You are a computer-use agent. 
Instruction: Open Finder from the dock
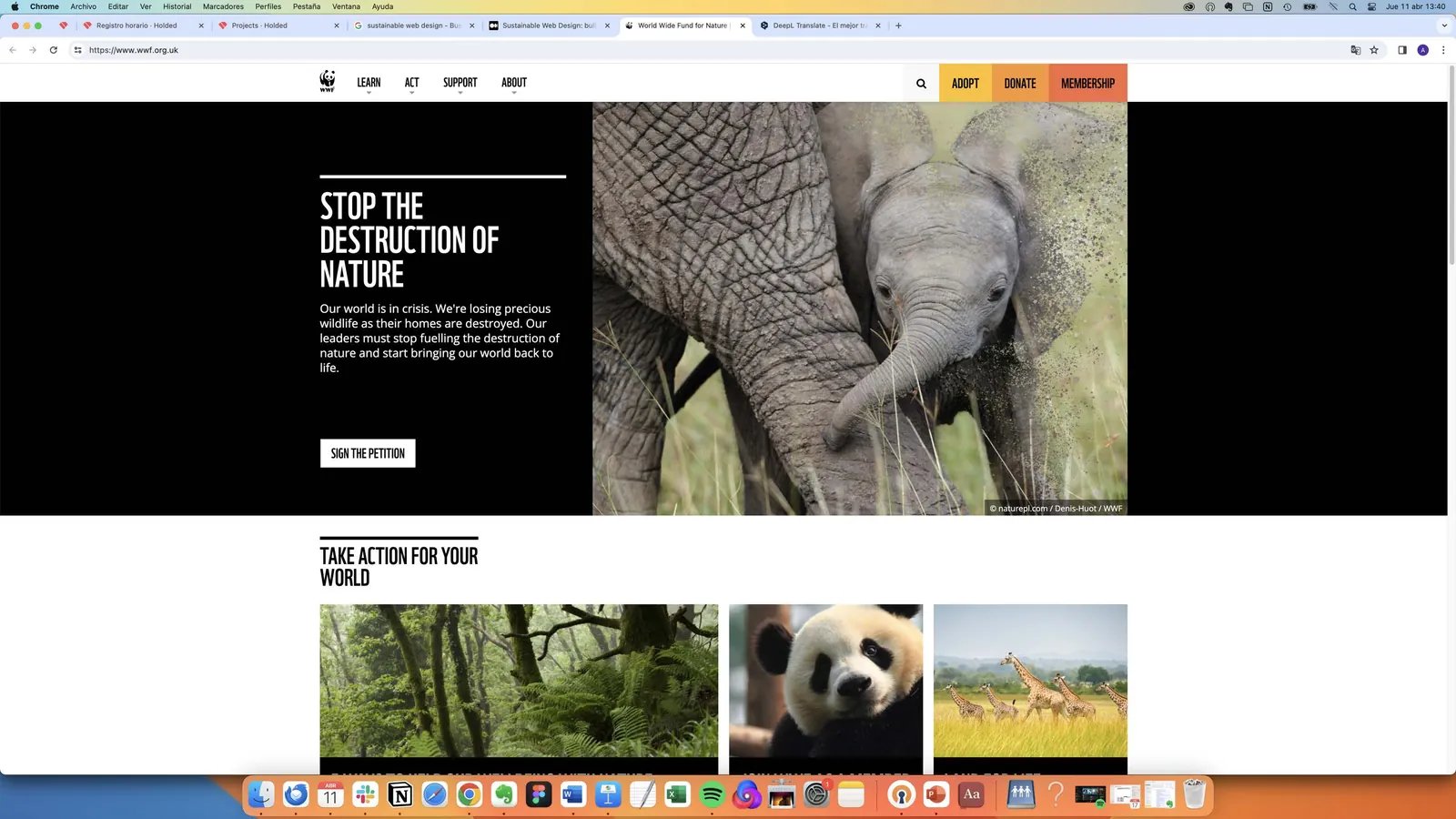tap(261, 794)
